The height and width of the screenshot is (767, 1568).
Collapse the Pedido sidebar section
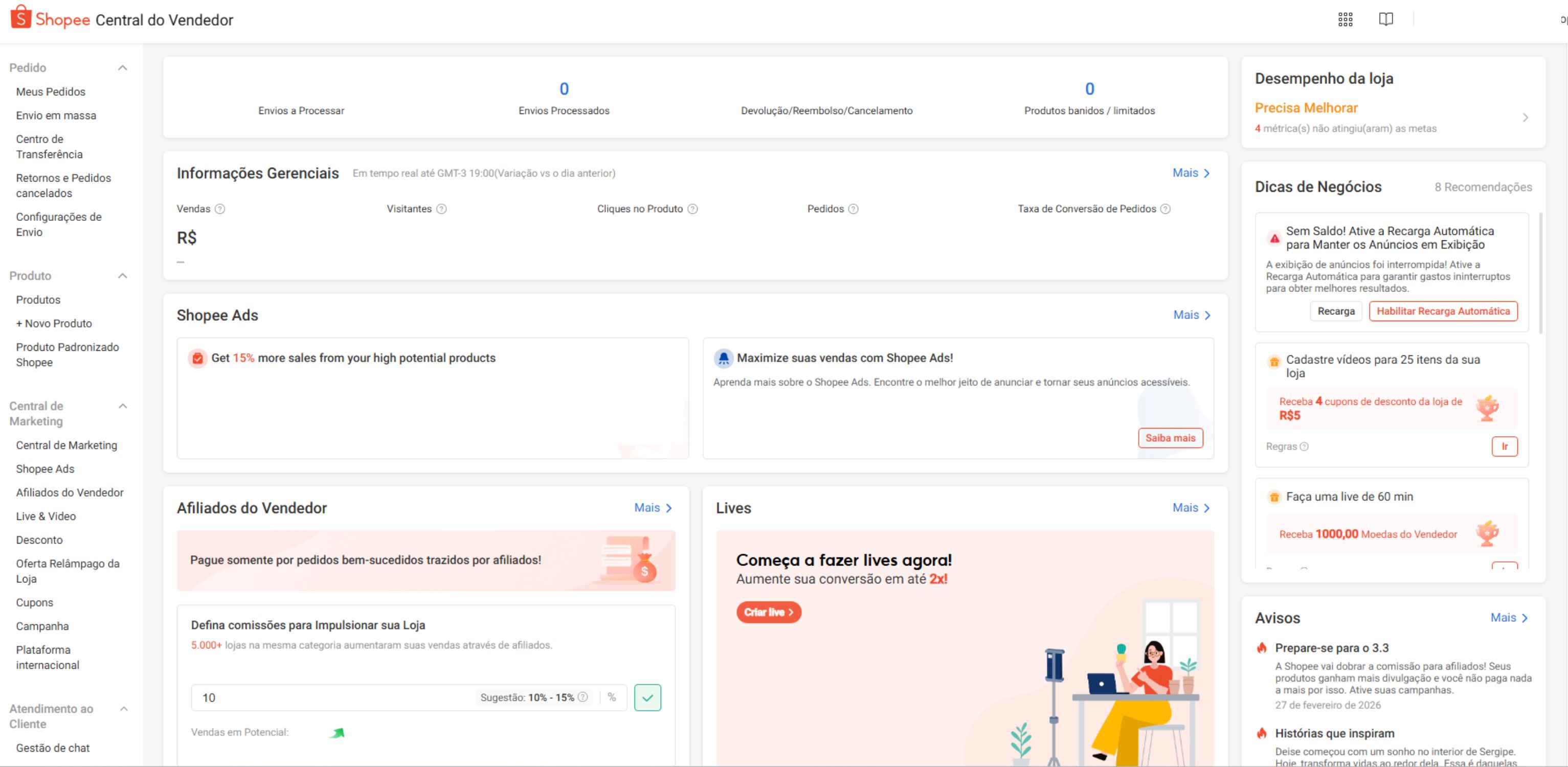point(124,67)
